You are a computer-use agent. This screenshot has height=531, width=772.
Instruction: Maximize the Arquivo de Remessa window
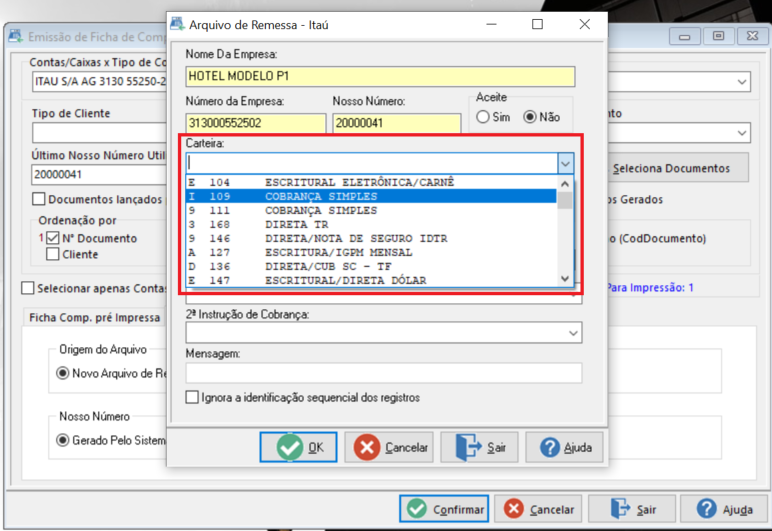tap(538, 24)
